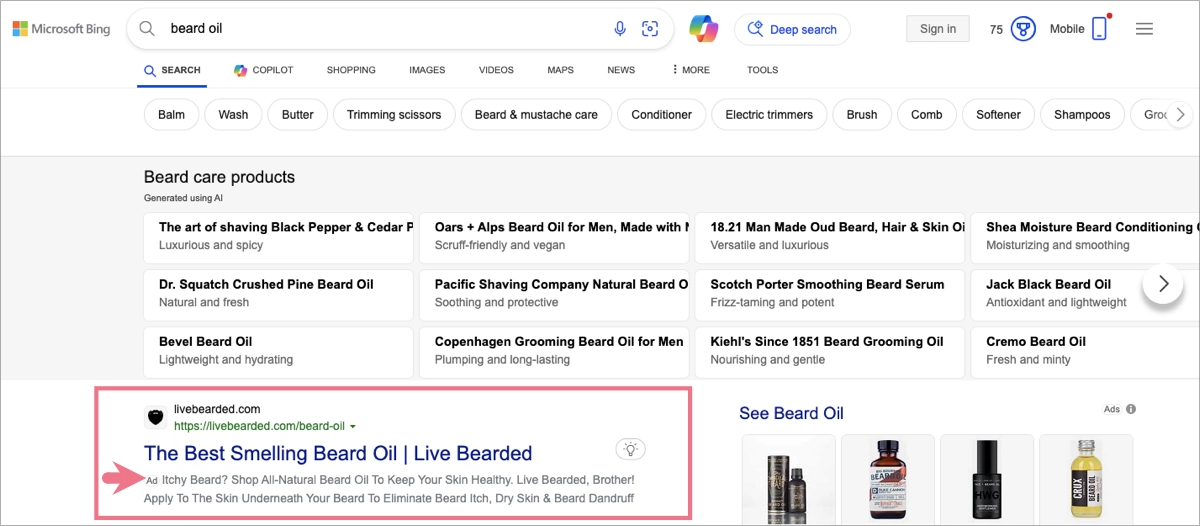Open Rewards medal icon

(1022, 29)
